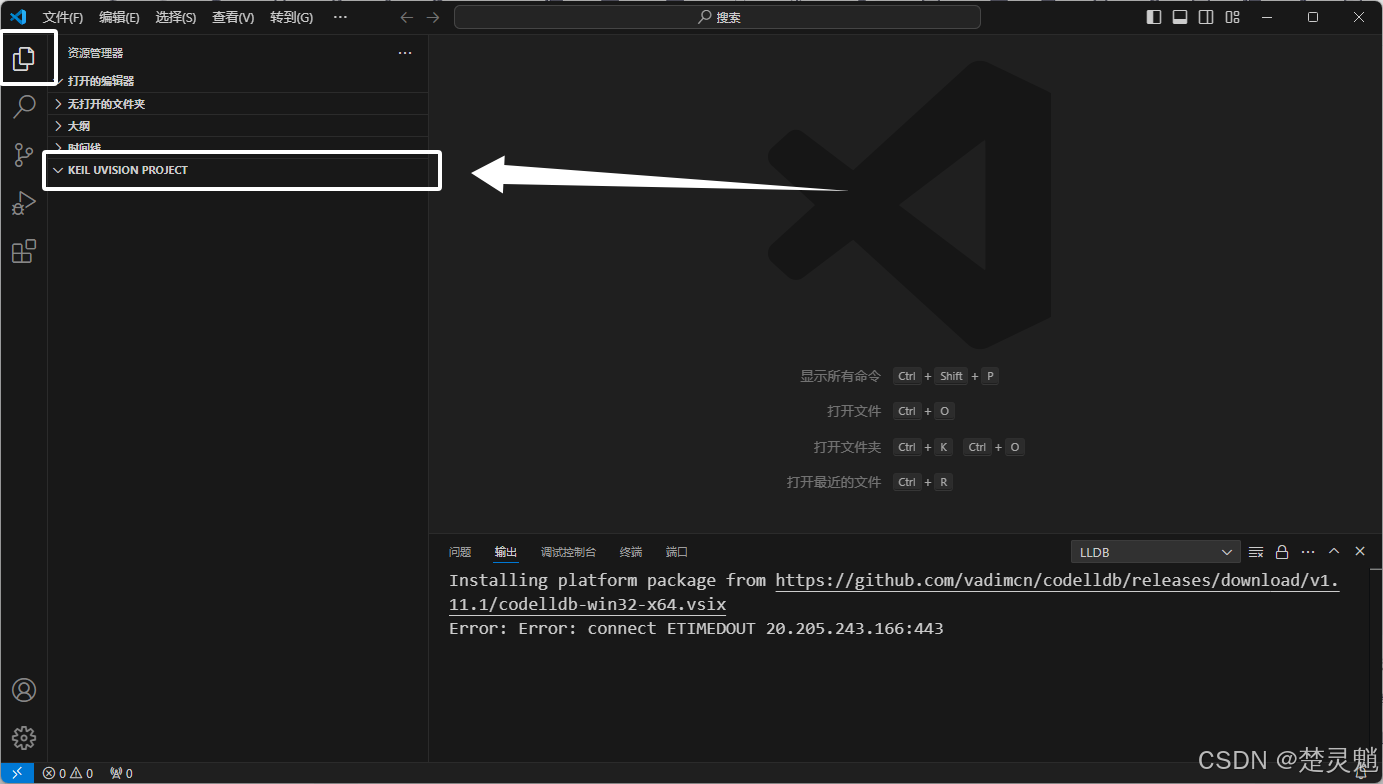Image resolution: width=1383 pixels, height=784 pixels.
Task: Maximize the VS Code window
Action: pyautogui.click(x=1313, y=17)
